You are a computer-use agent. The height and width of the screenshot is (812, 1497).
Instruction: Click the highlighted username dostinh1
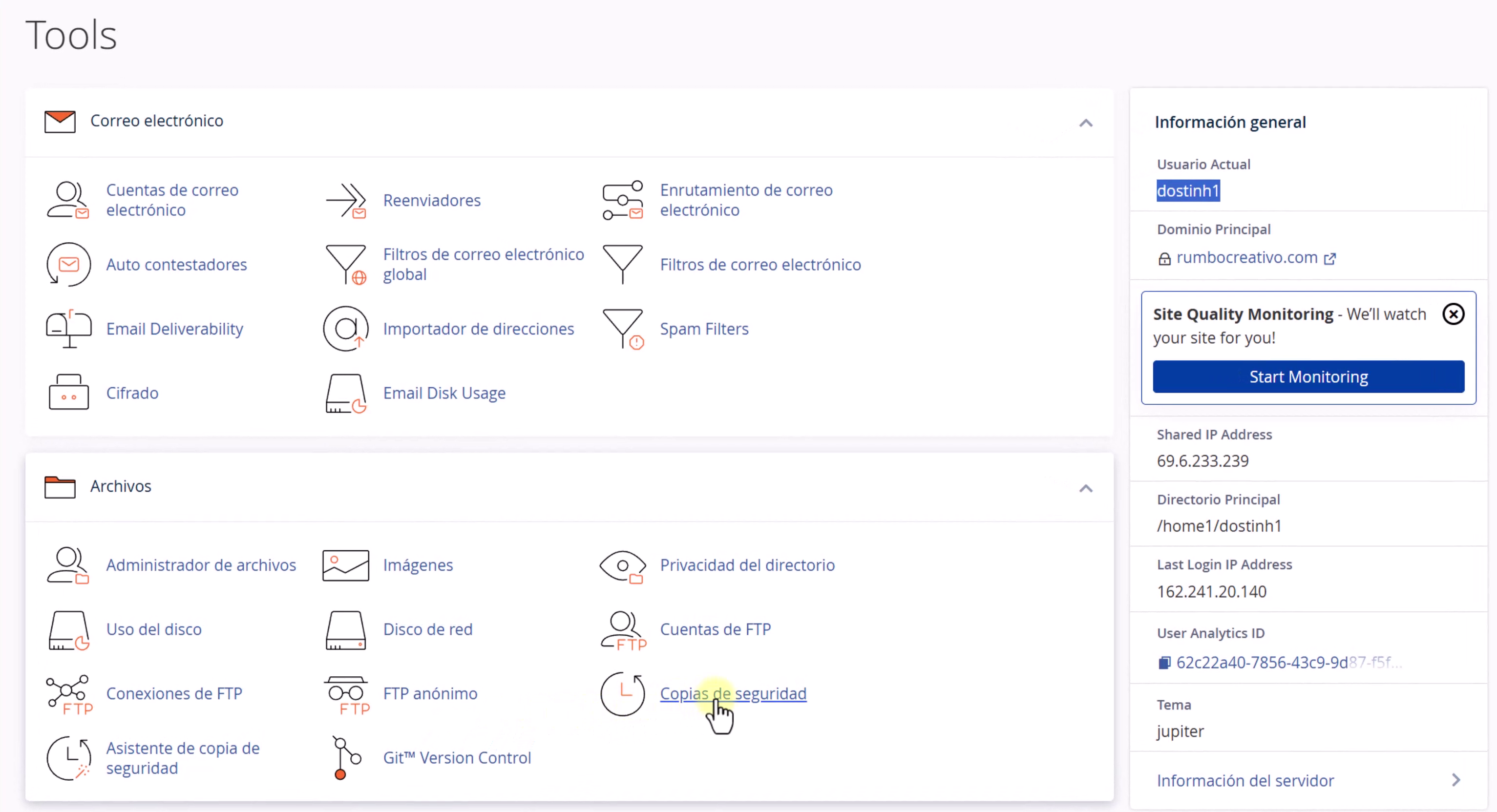1188,190
